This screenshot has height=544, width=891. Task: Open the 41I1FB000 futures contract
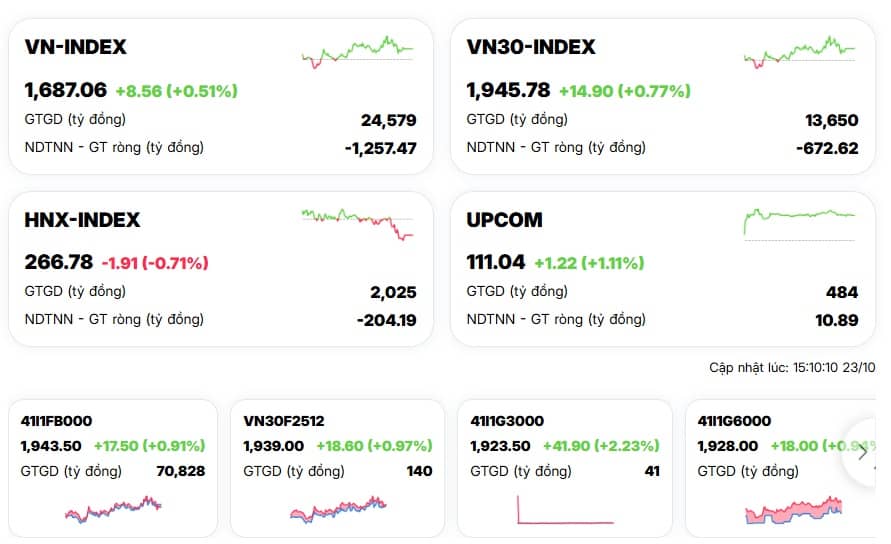click(57, 421)
